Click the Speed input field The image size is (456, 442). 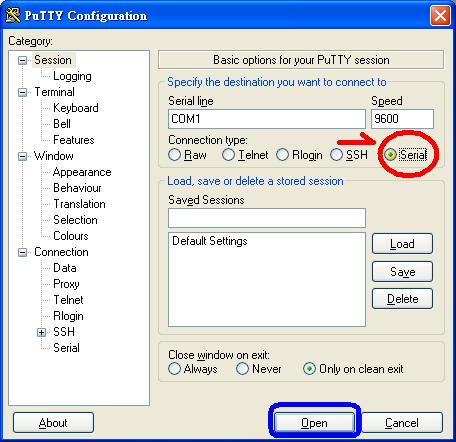coord(402,119)
